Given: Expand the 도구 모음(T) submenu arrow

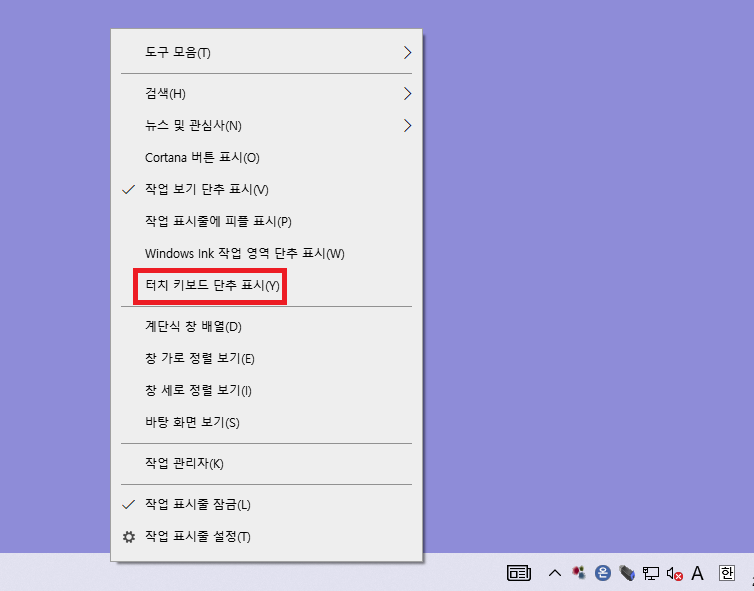Looking at the screenshot, I should 407,52.
